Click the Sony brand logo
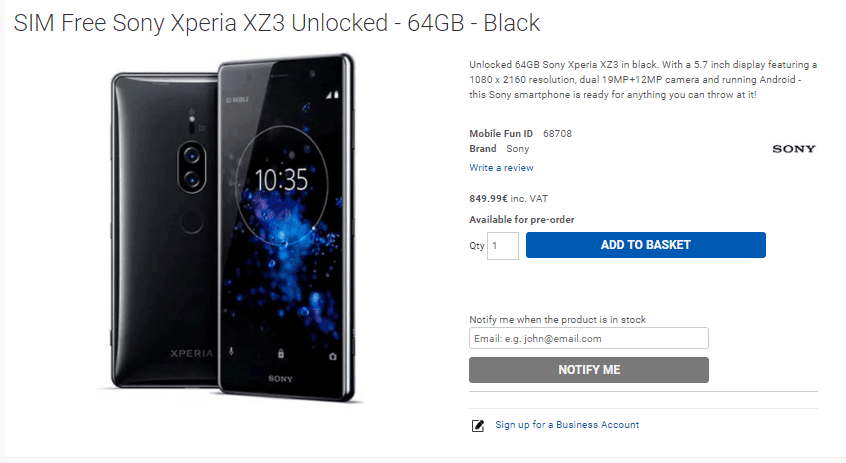Image resolution: width=846 pixels, height=463 pixels. coord(794,149)
